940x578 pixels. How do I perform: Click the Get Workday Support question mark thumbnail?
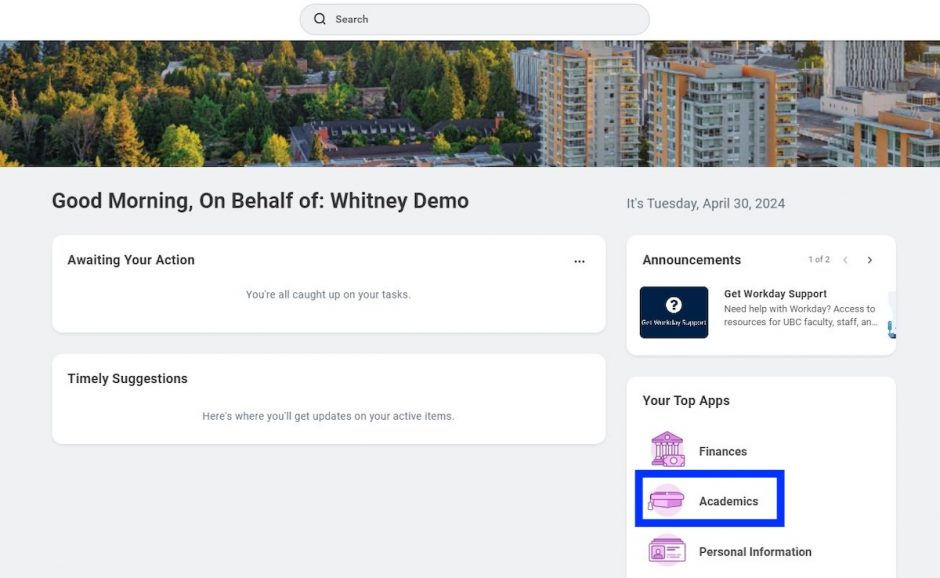[674, 312]
